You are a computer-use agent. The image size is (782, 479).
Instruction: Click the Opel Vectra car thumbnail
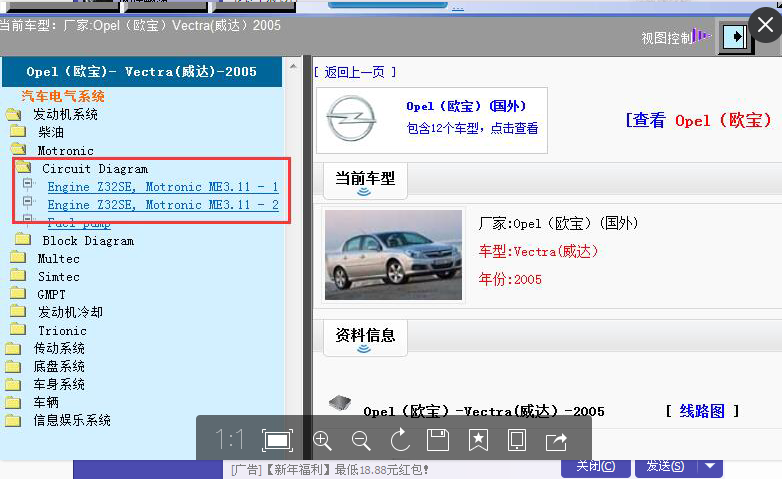point(393,255)
